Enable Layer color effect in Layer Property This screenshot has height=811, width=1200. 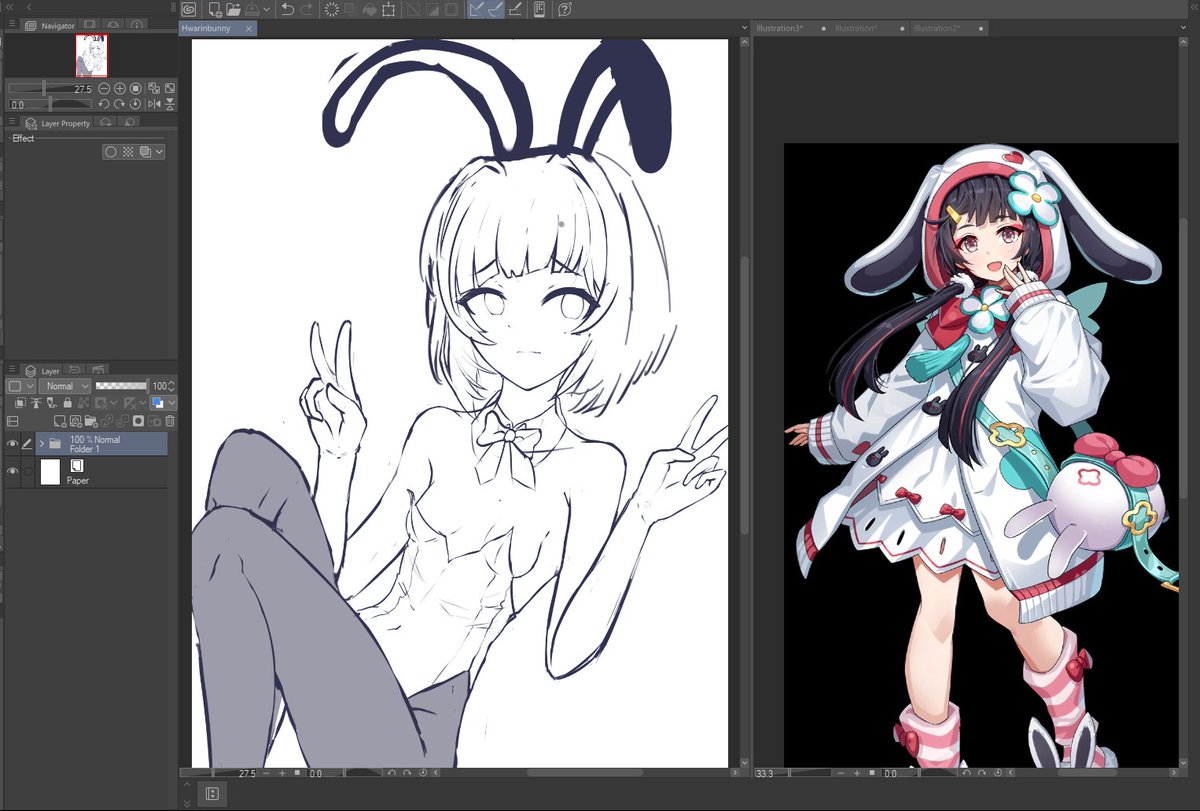coord(145,152)
